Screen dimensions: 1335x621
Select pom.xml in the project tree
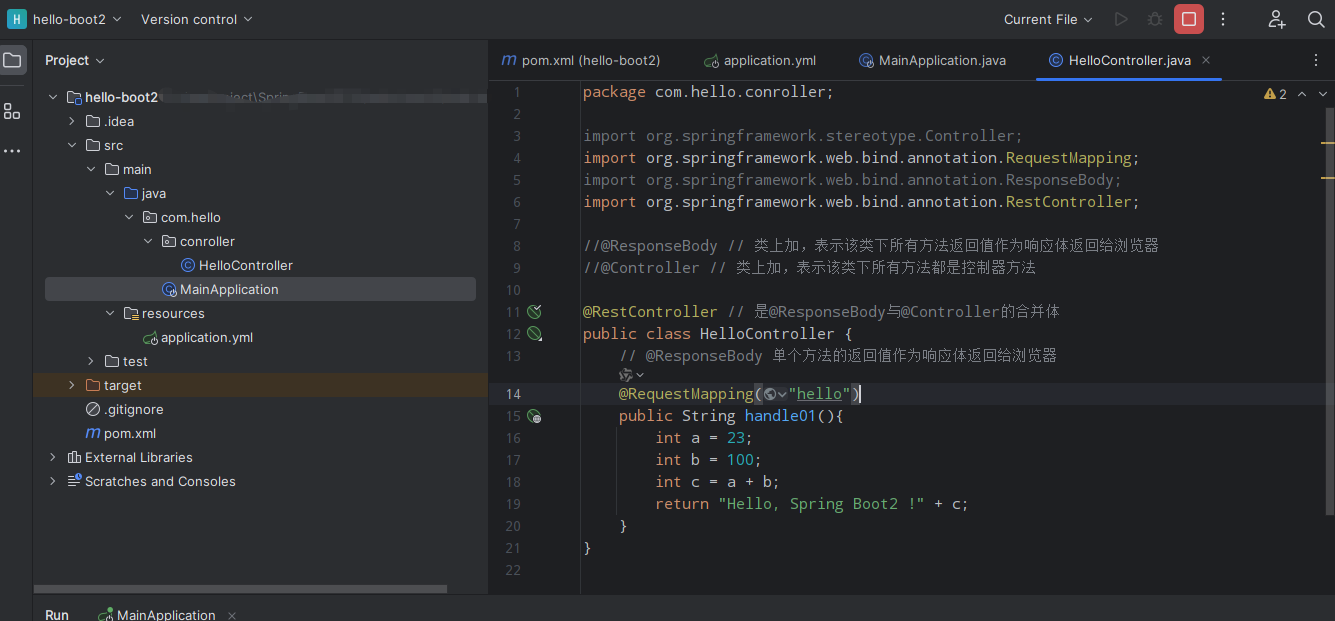click(120, 433)
